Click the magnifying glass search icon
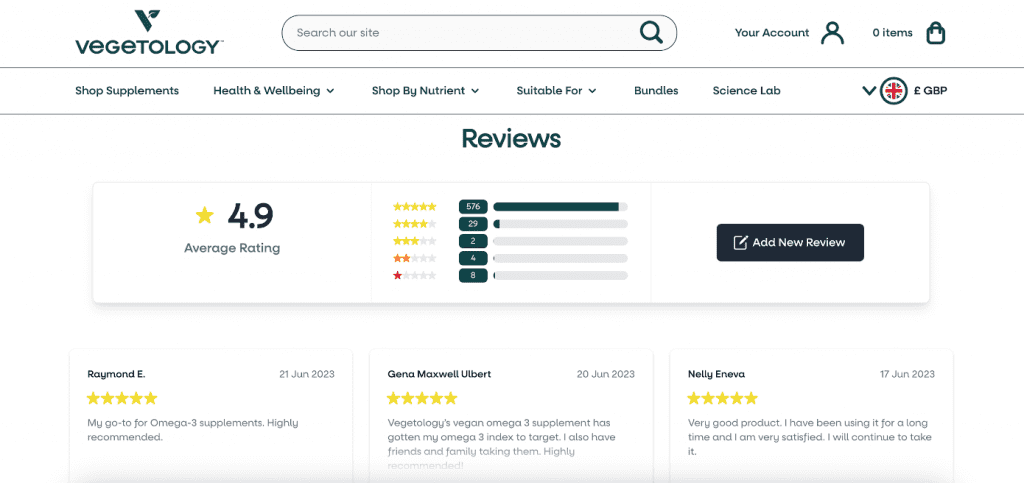Screen dimensions: 1024x483 click(651, 33)
